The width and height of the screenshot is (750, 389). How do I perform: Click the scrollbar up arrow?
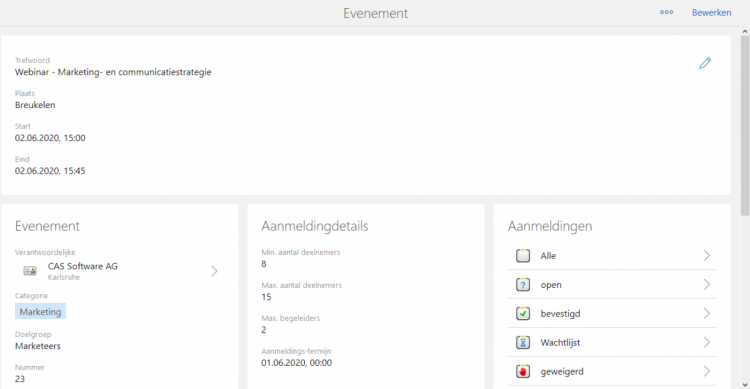click(x=745, y=32)
